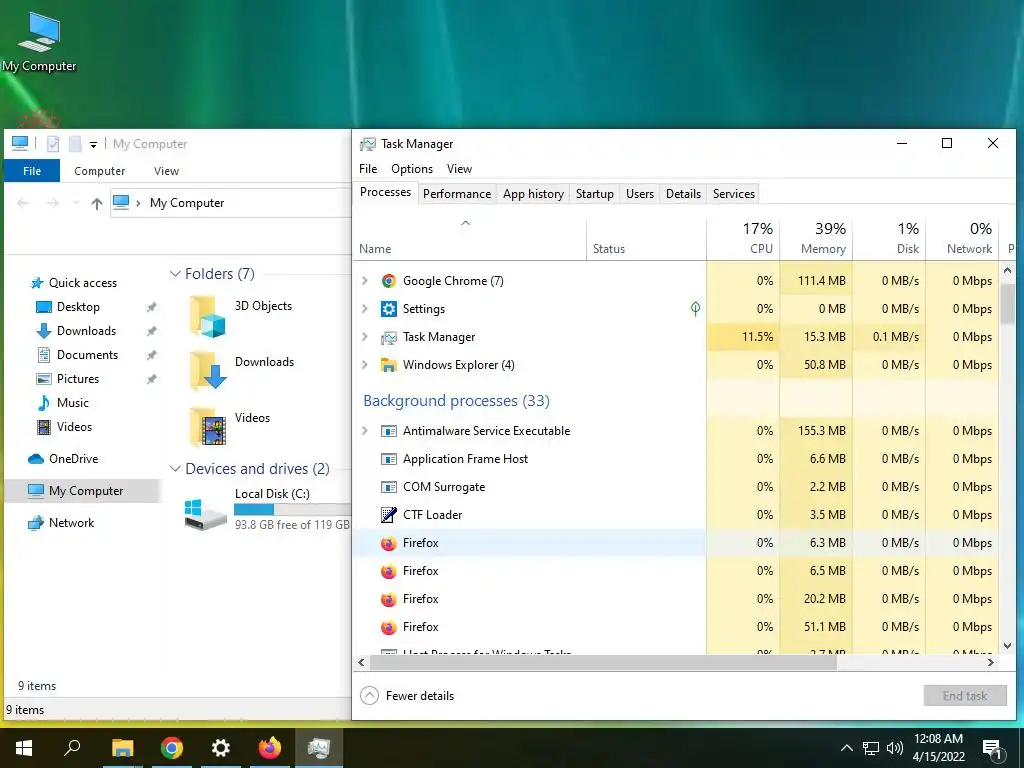Click the Explorer address bar path field
1024x768 pixels.
point(231,203)
